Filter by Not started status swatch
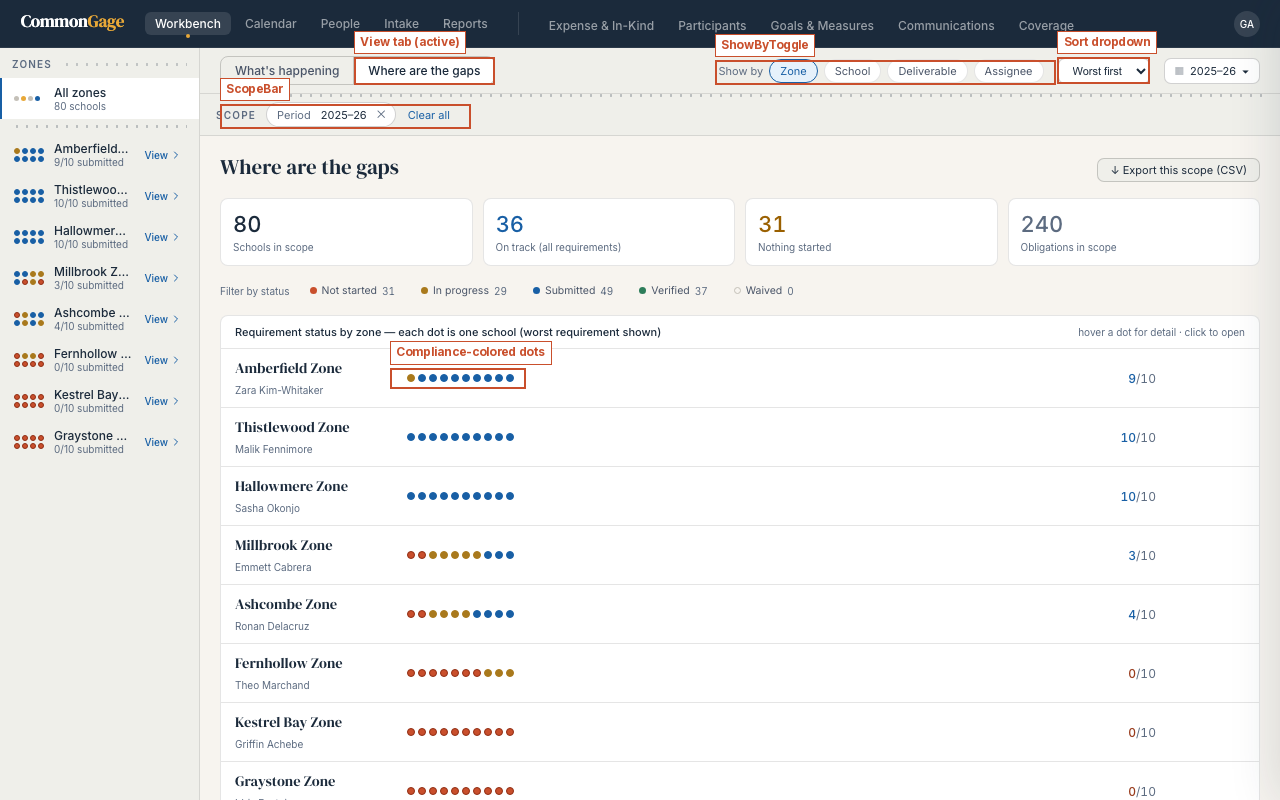Viewport: 1280px width, 800px height. click(x=313, y=291)
